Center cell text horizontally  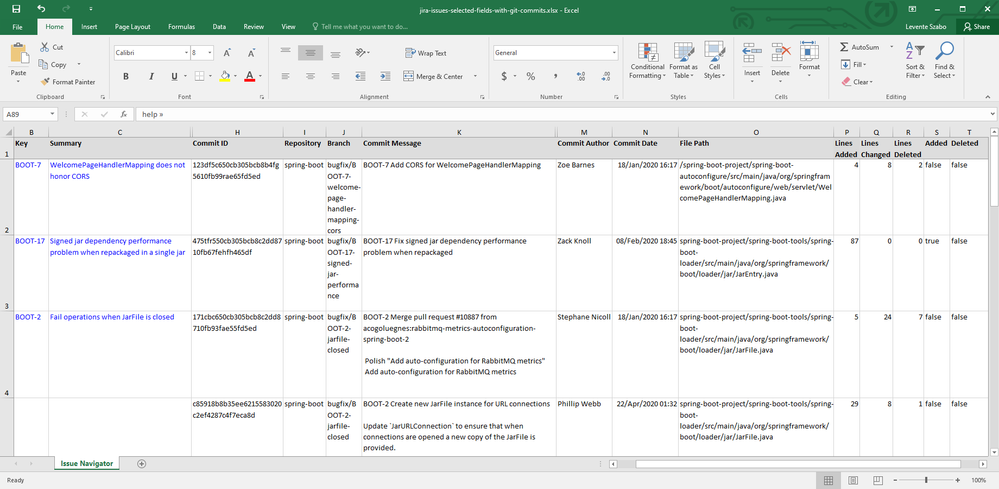(310, 76)
